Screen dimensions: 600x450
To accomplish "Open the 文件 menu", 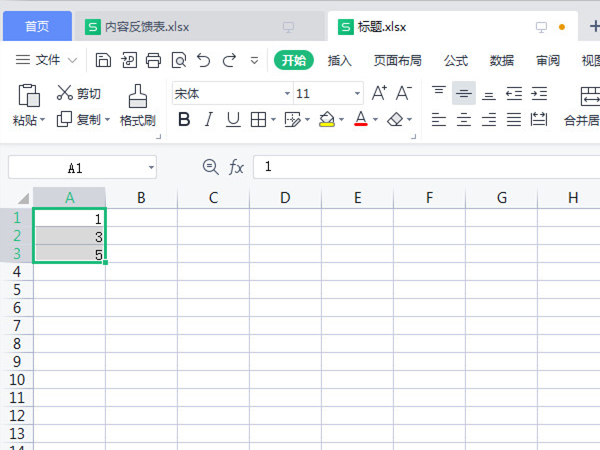I will pos(47,60).
